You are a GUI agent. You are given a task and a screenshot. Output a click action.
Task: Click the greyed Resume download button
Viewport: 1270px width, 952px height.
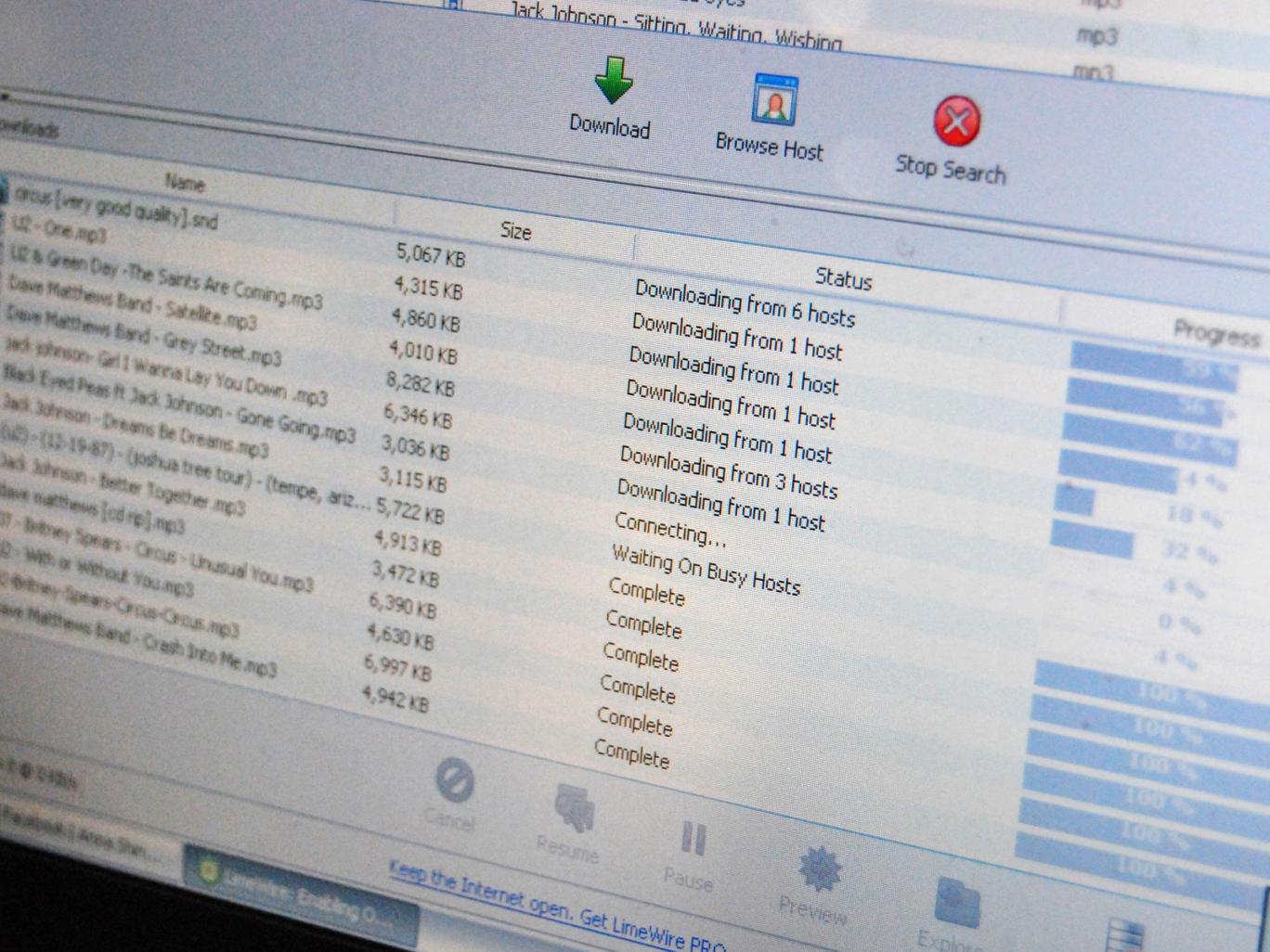pos(570,824)
